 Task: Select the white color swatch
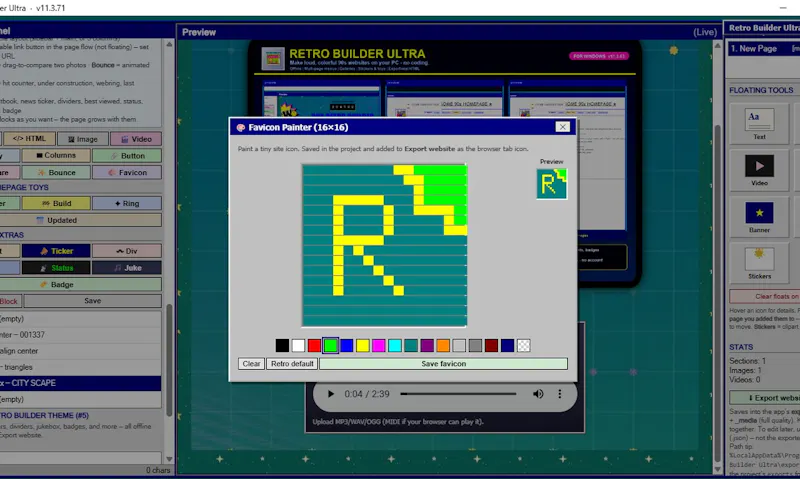[x=298, y=345]
